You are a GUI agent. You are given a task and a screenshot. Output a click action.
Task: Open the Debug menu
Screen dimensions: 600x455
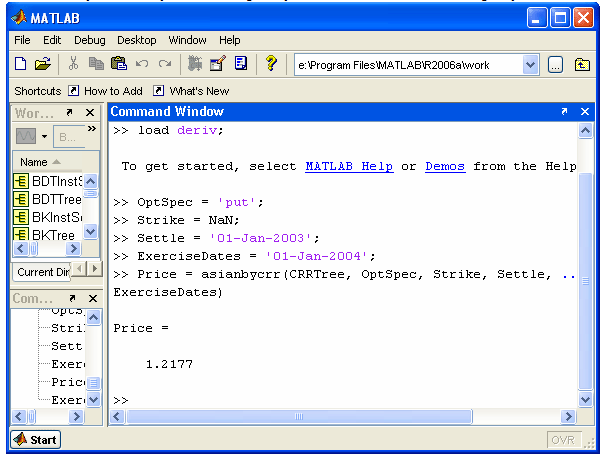(90, 40)
